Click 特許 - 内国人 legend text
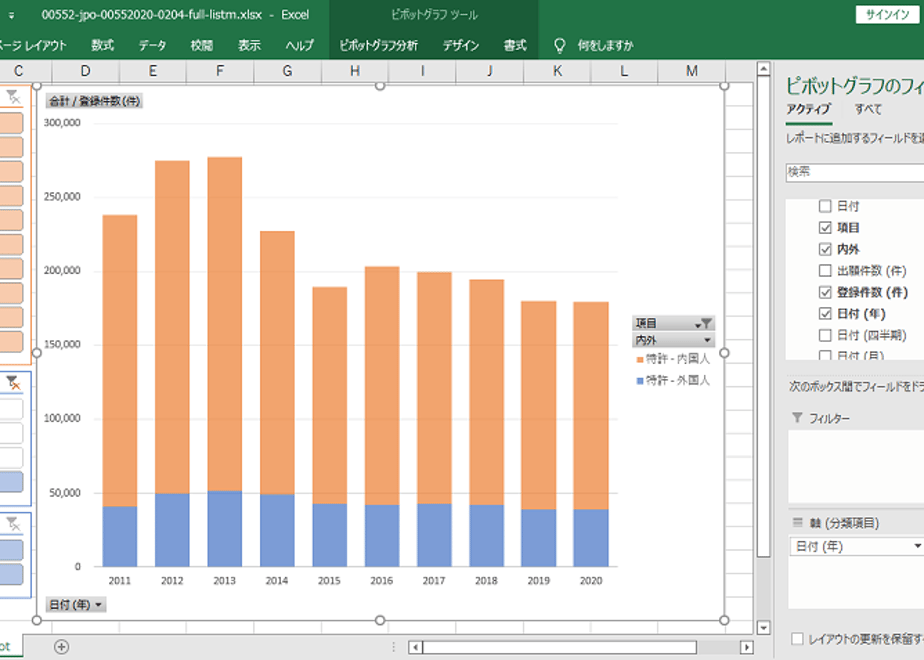The image size is (924, 660). pos(678,359)
